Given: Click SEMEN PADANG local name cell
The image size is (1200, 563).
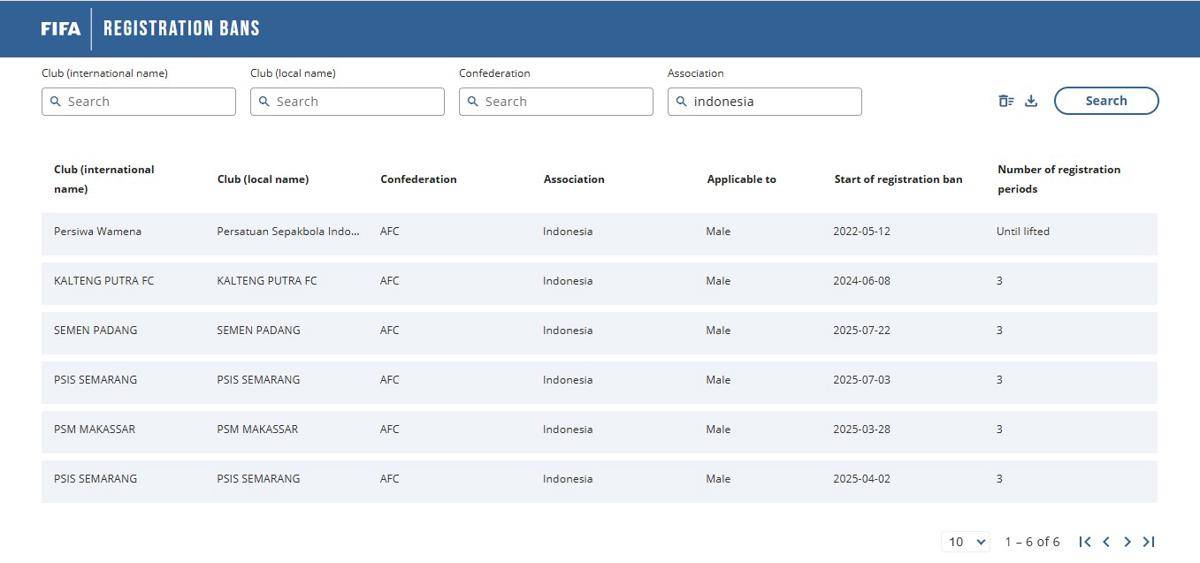Looking at the screenshot, I should (x=259, y=330).
